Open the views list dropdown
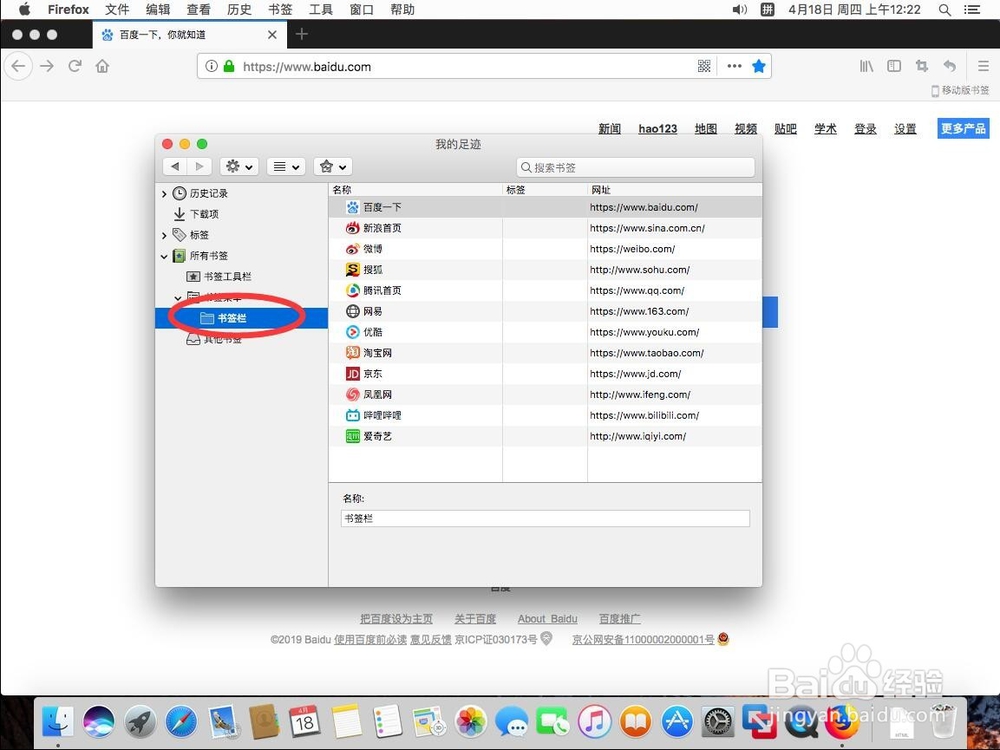Viewport: 1000px width, 750px height. pos(286,166)
